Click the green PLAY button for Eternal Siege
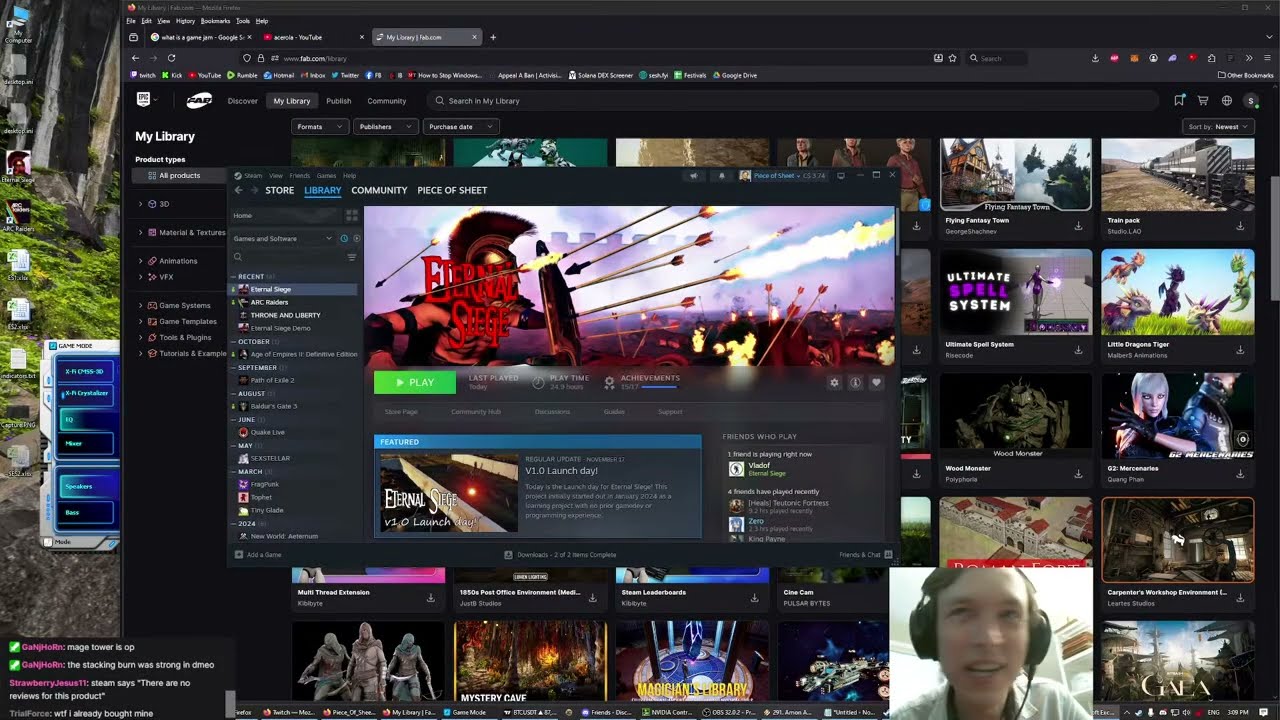This screenshot has height=720, width=1280. [414, 382]
